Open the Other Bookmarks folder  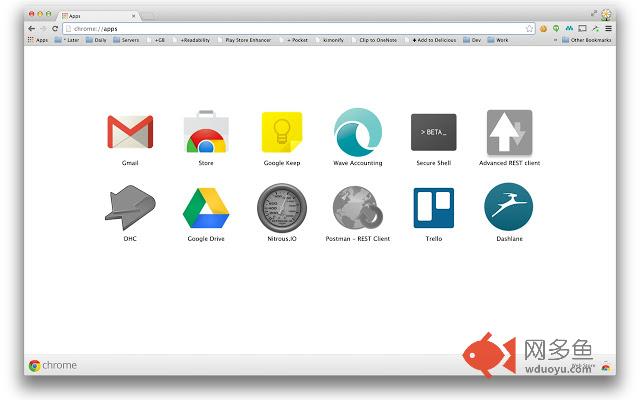[x=587, y=40]
